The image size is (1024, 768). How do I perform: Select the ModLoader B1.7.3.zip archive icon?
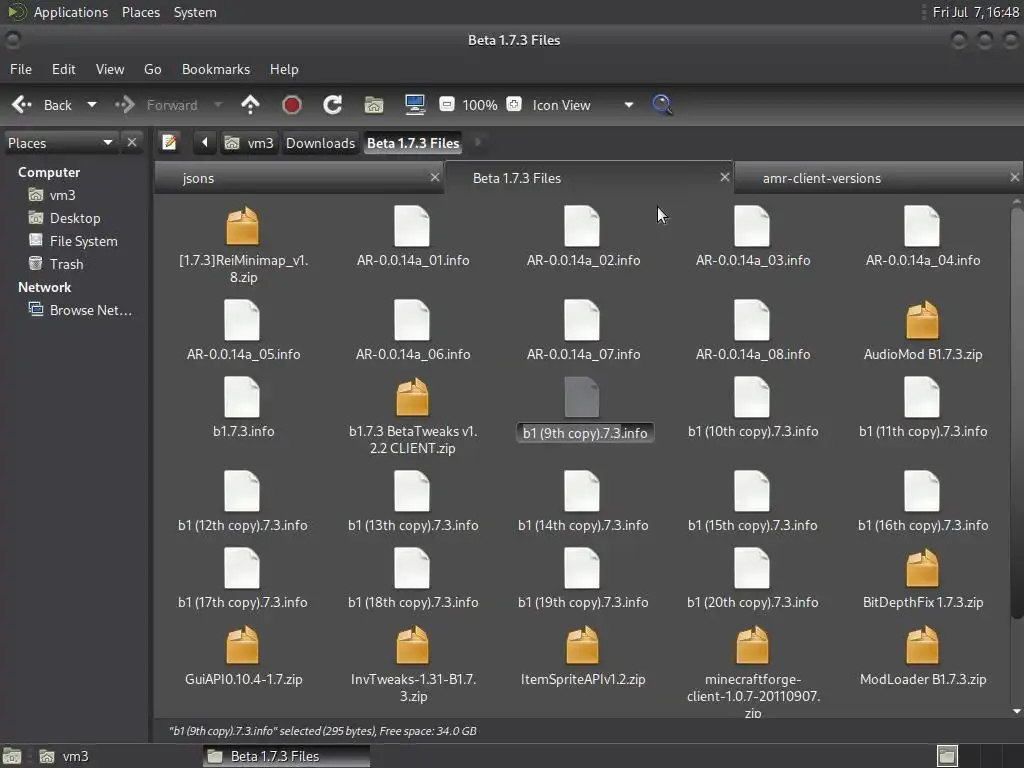coord(922,645)
